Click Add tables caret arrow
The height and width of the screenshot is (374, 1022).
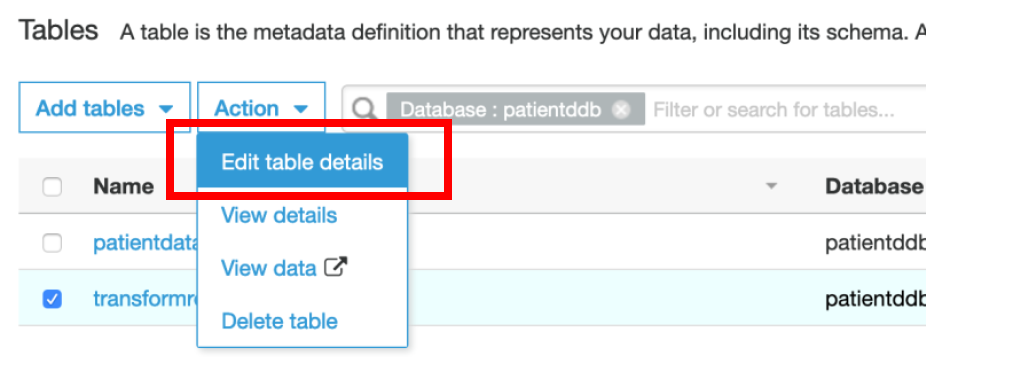coord(166,109)
